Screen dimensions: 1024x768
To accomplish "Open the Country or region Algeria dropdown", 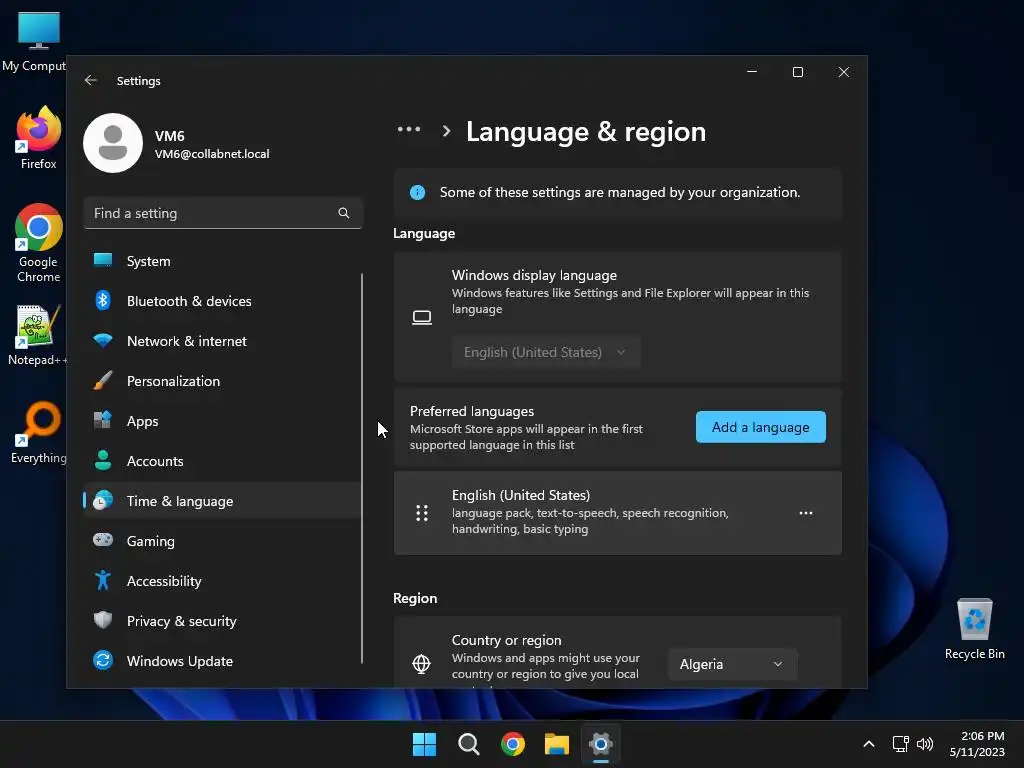I will click(x=733, y=664).
